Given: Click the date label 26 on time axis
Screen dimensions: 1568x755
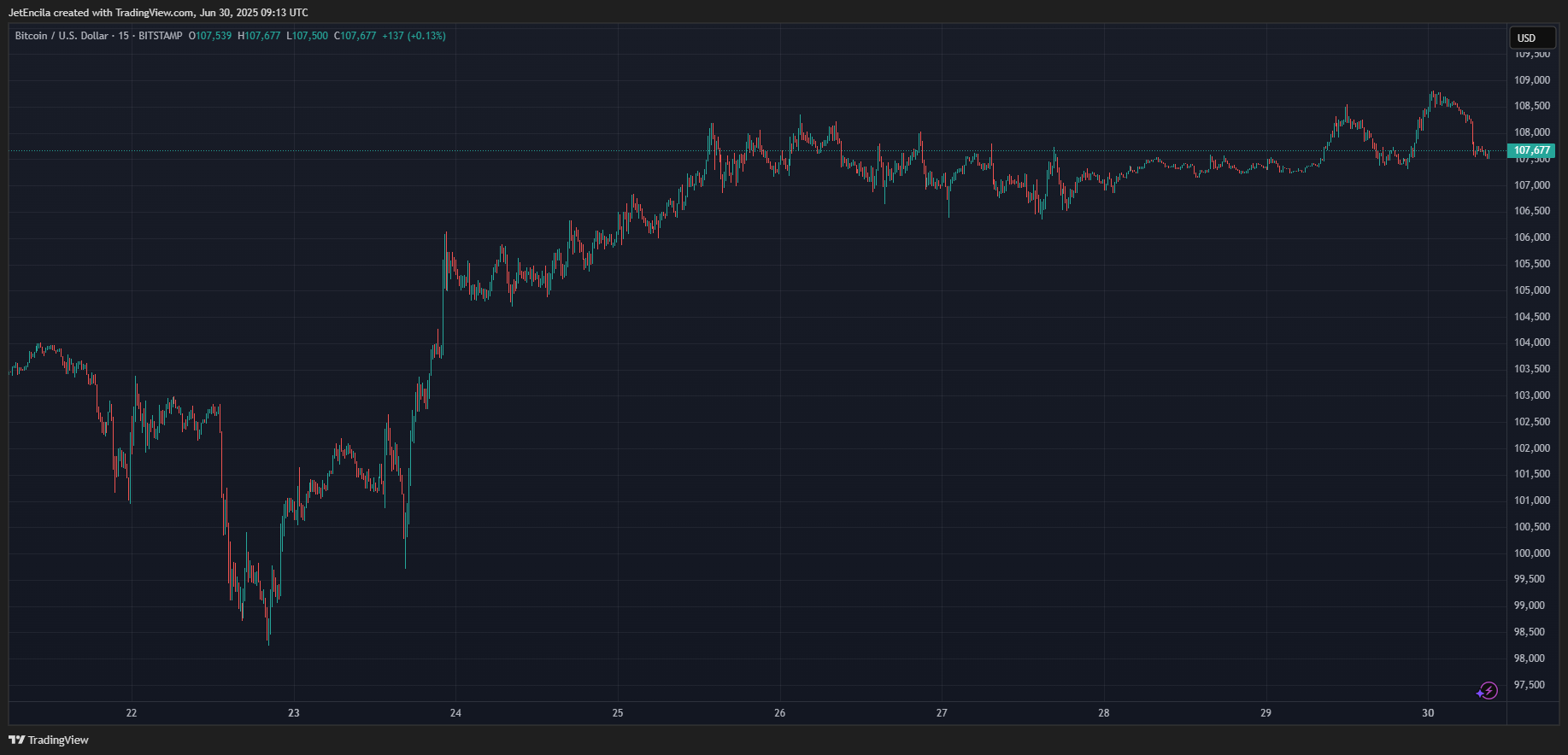Looking at the screenshot, I should tap(779, 713).
